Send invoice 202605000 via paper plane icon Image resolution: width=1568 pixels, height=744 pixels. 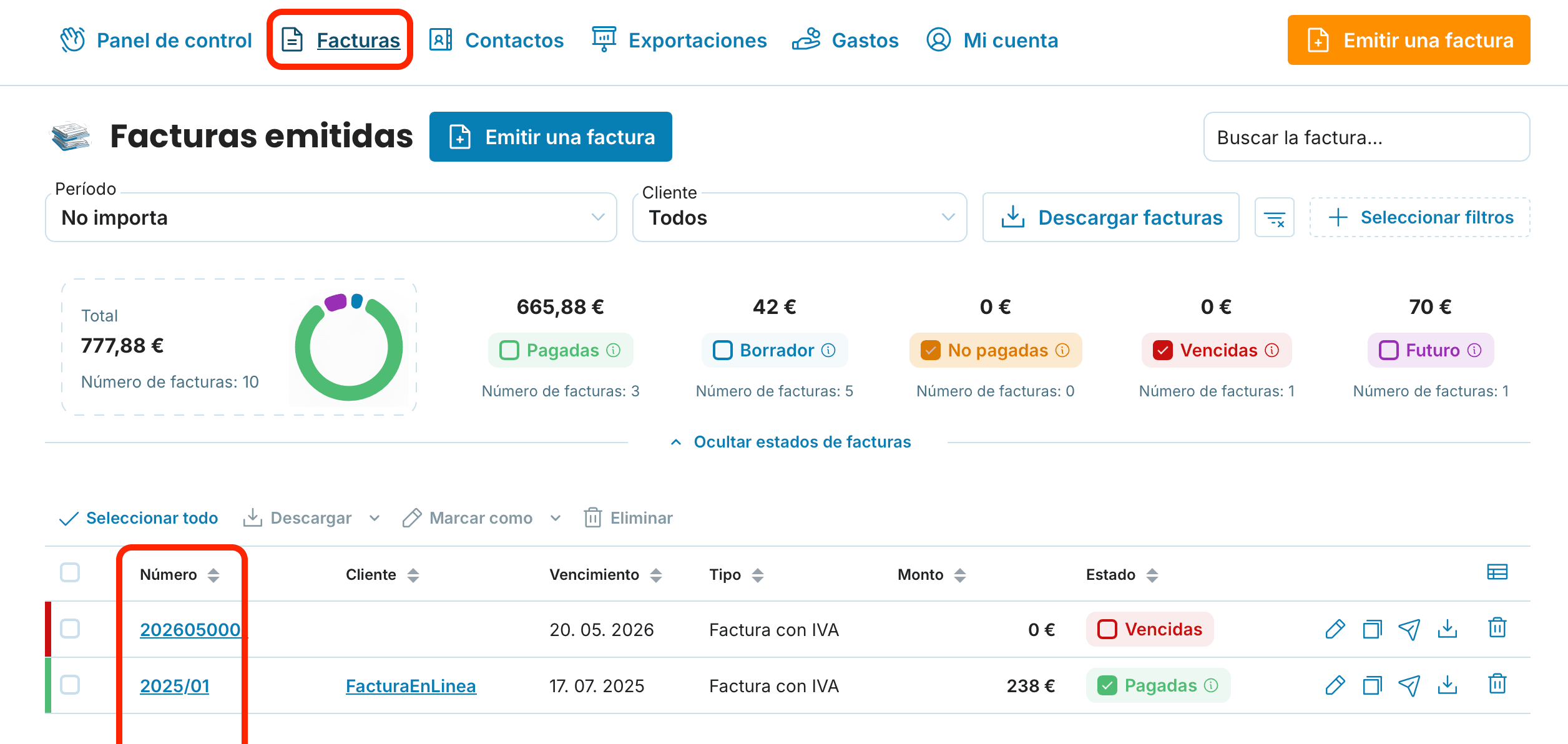(x=1409, y=629)
